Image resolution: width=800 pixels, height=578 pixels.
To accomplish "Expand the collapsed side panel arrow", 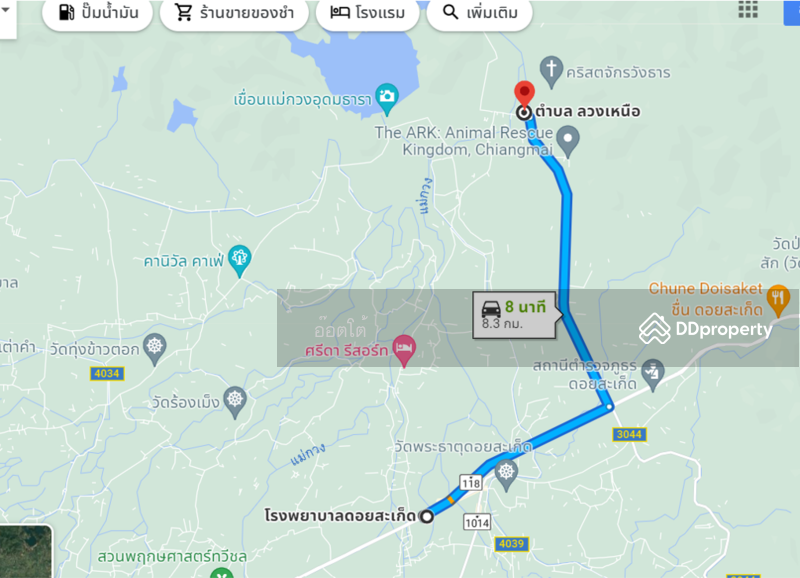I will [x=6, y=10].
